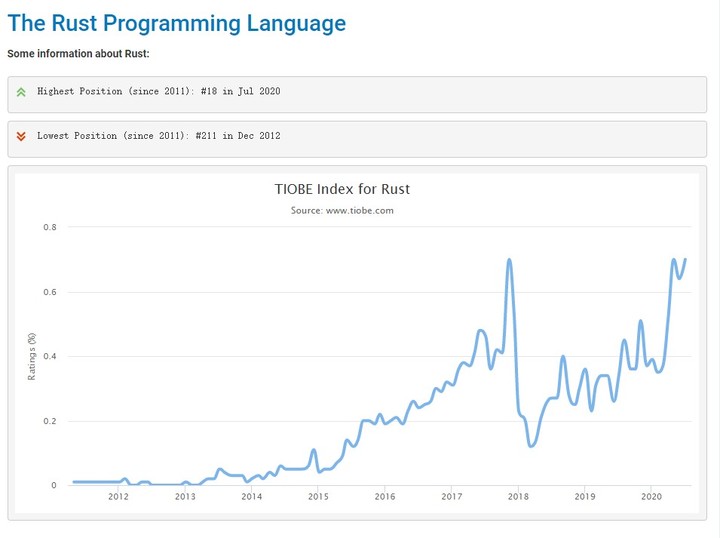Image resolution: width=720 pixels, height=538 pixels.
Task: Click the Highest Position #18 text
Action: 158,91
